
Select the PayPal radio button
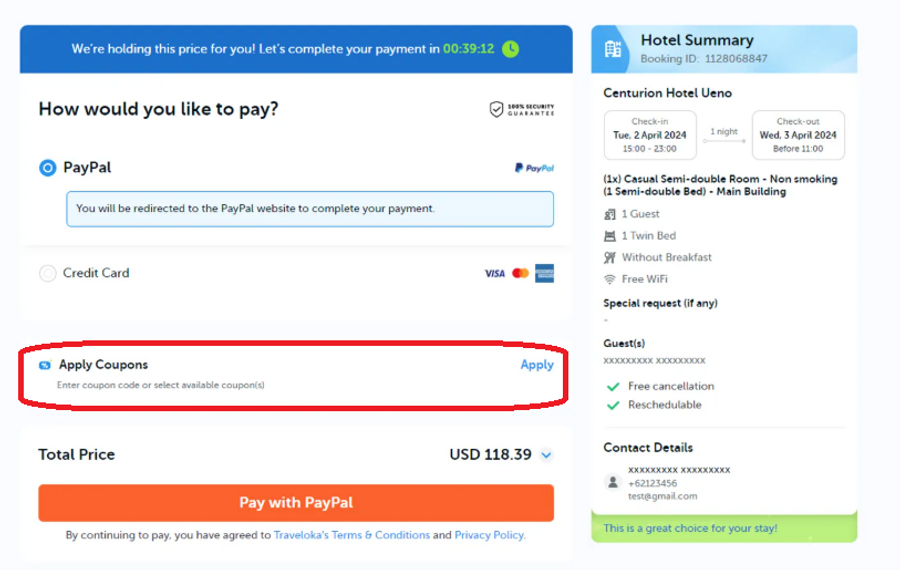tap(47, 168)
